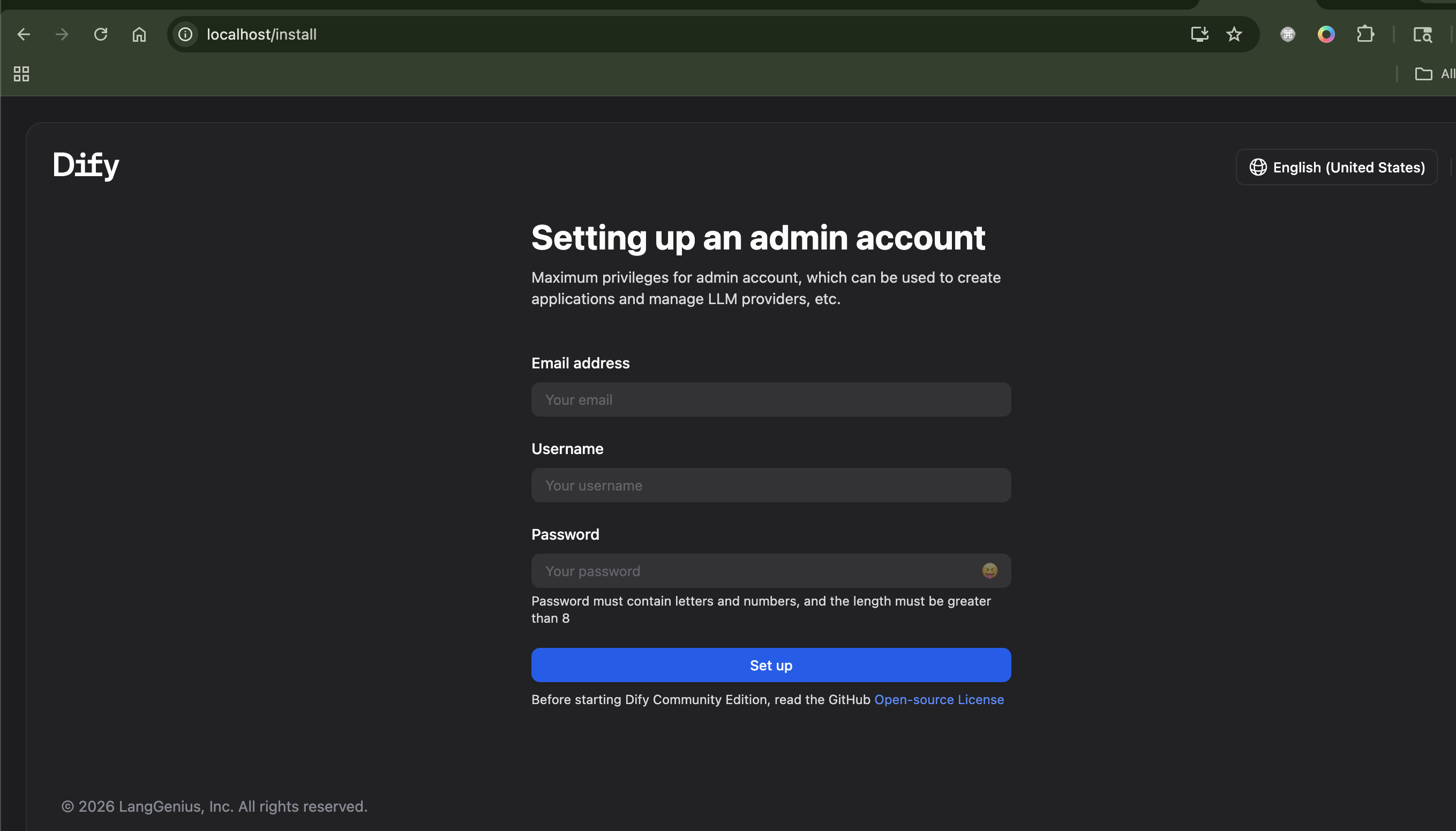1456x831 pixels.
Task: Click the globe icon in the language selector
Action: click(x=1258, y=167)
